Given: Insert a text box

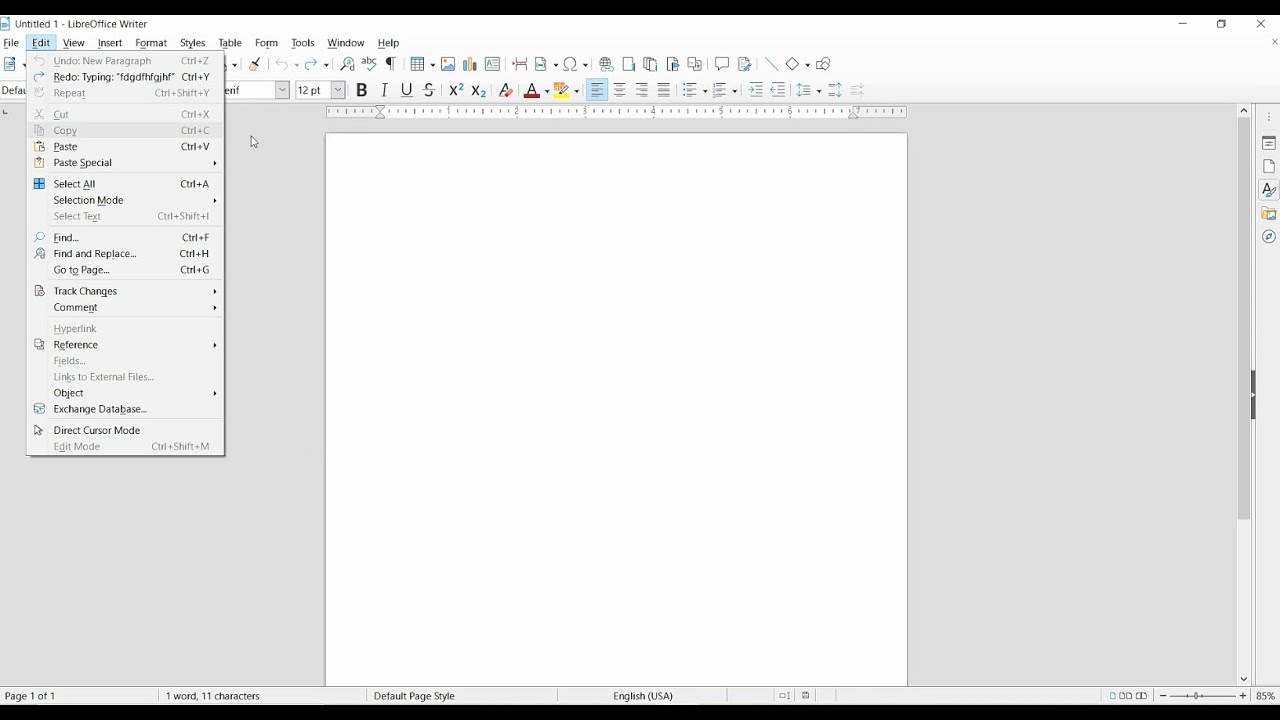Looking at the screenshot, I should pyautogui.click(x=492, y=64).
